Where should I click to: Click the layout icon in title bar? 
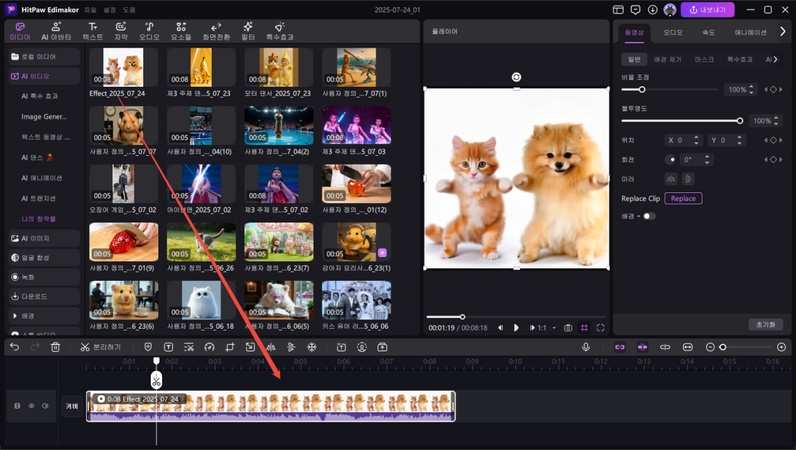point(618,10)
